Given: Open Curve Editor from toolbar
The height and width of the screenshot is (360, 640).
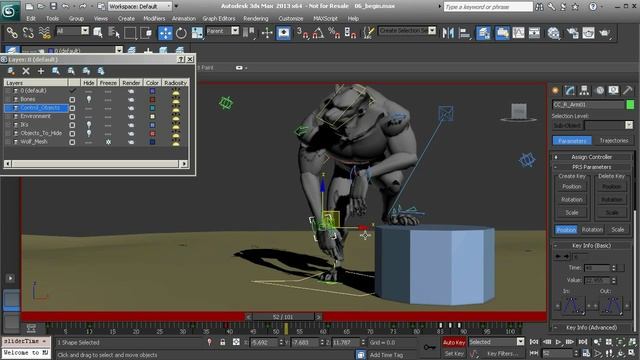Looking at the screenshot, I should [518, 33].
